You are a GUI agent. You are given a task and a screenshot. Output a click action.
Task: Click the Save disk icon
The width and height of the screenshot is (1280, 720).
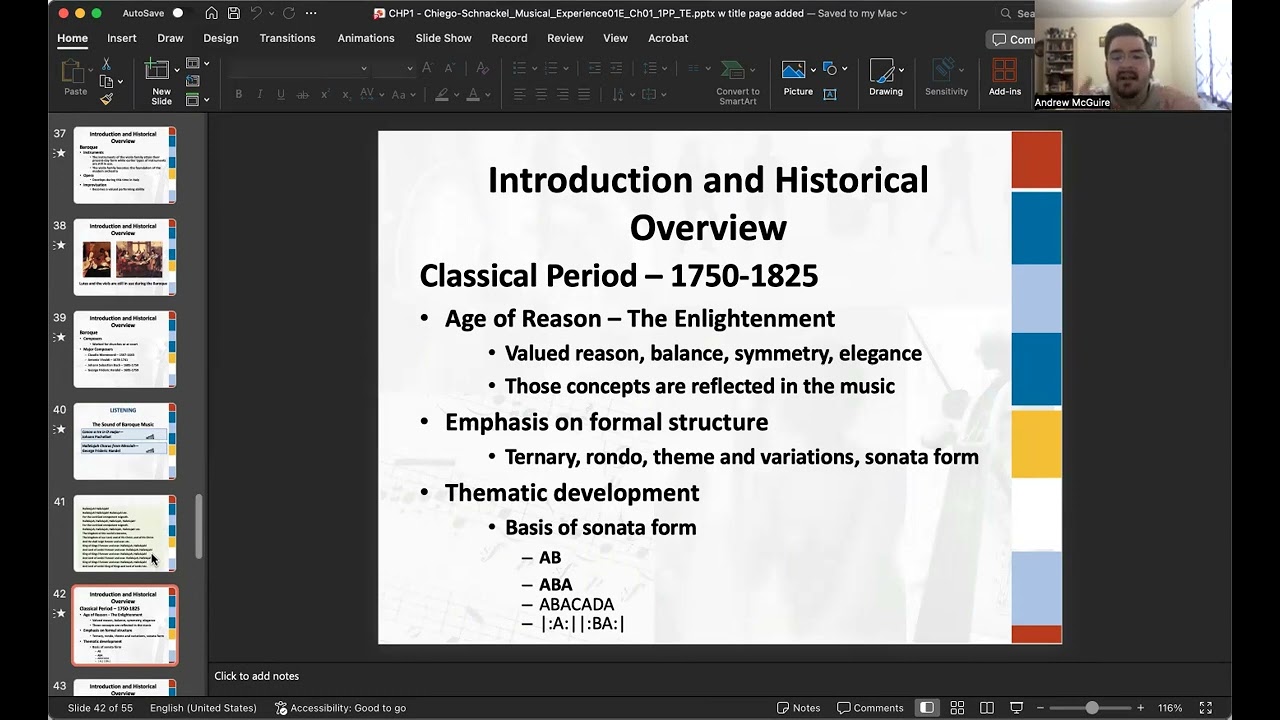tap(233, 13)
